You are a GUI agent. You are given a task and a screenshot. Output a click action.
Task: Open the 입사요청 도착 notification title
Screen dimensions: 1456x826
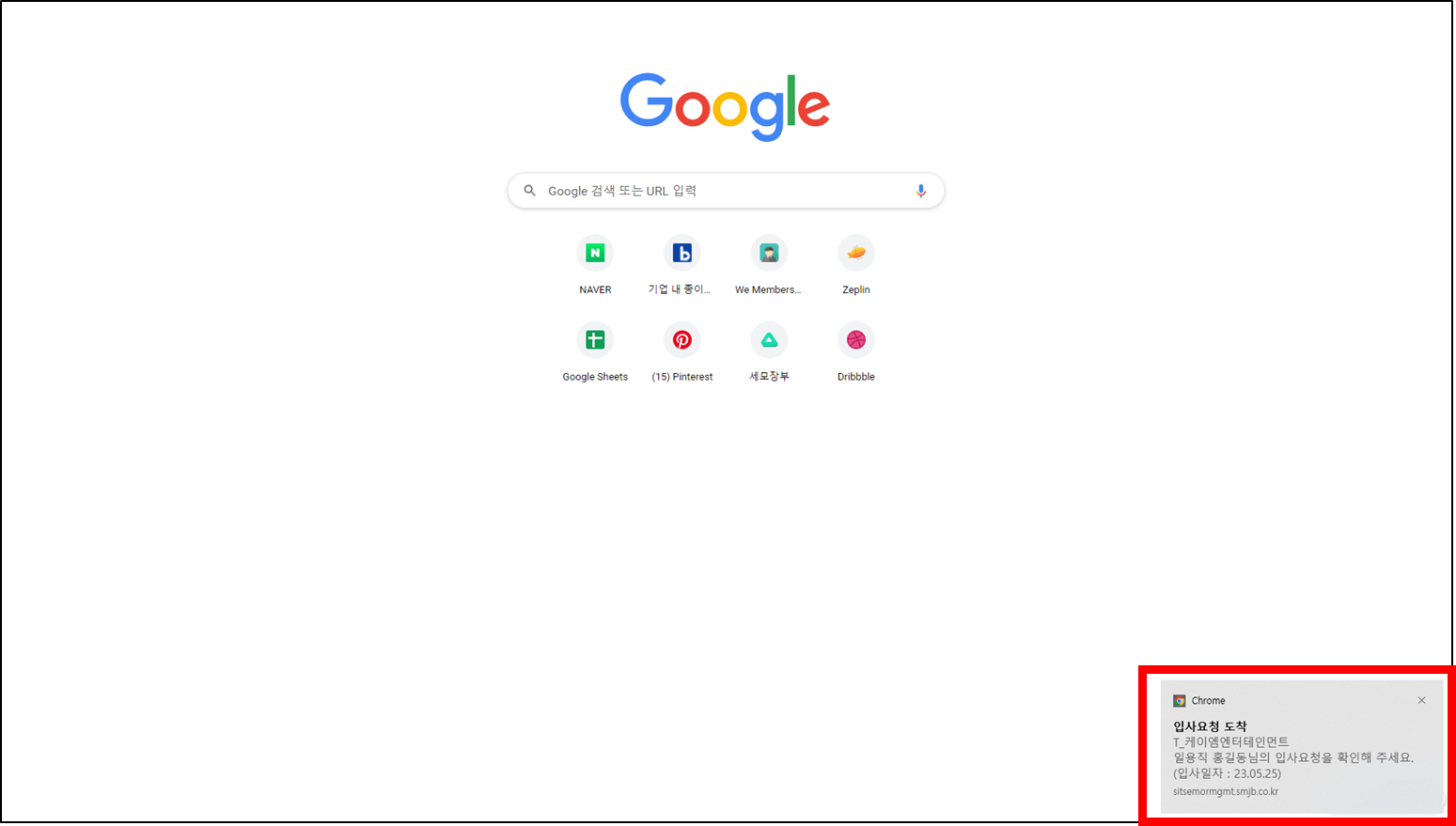point(1210,726)
